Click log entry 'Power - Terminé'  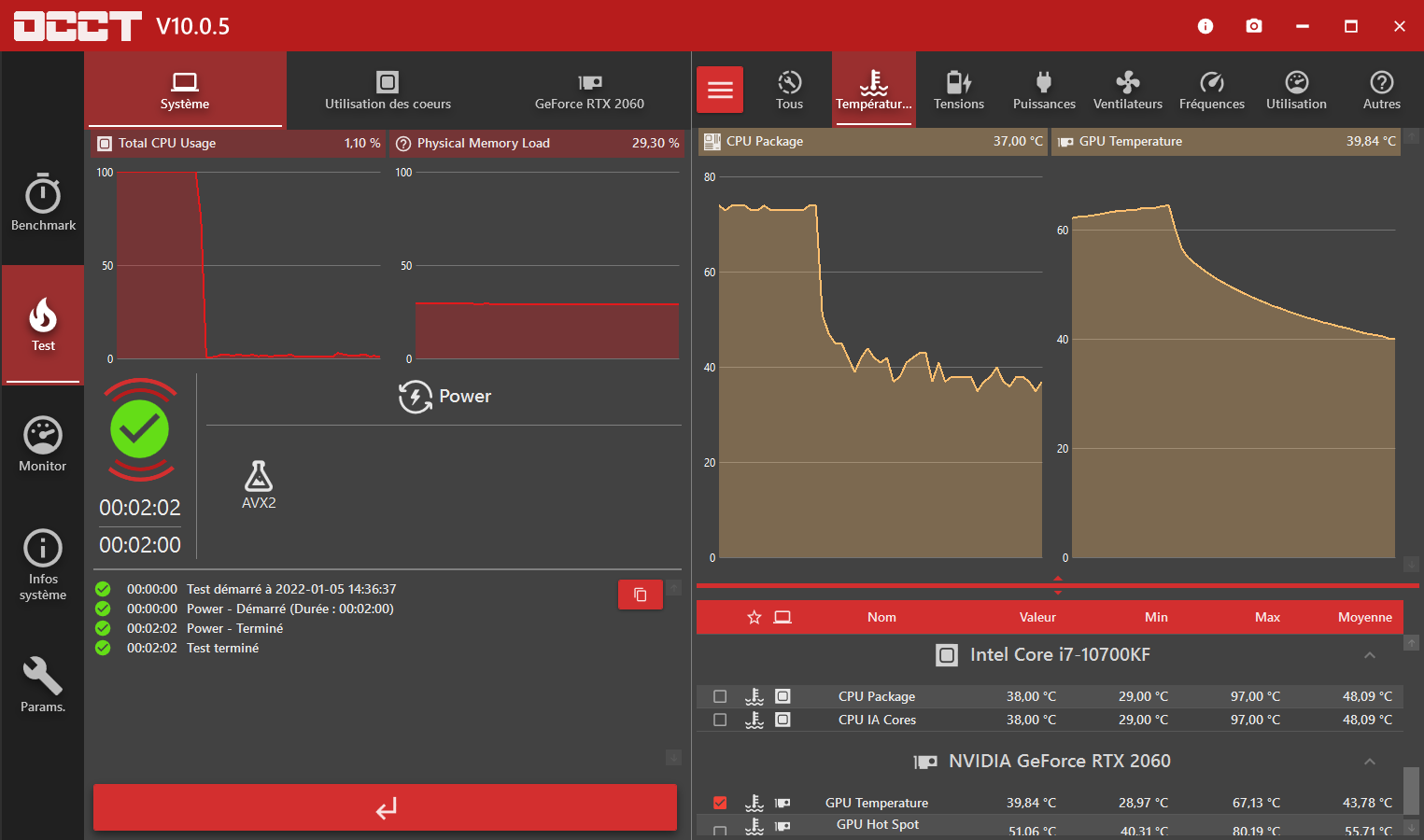click(234, 628)
